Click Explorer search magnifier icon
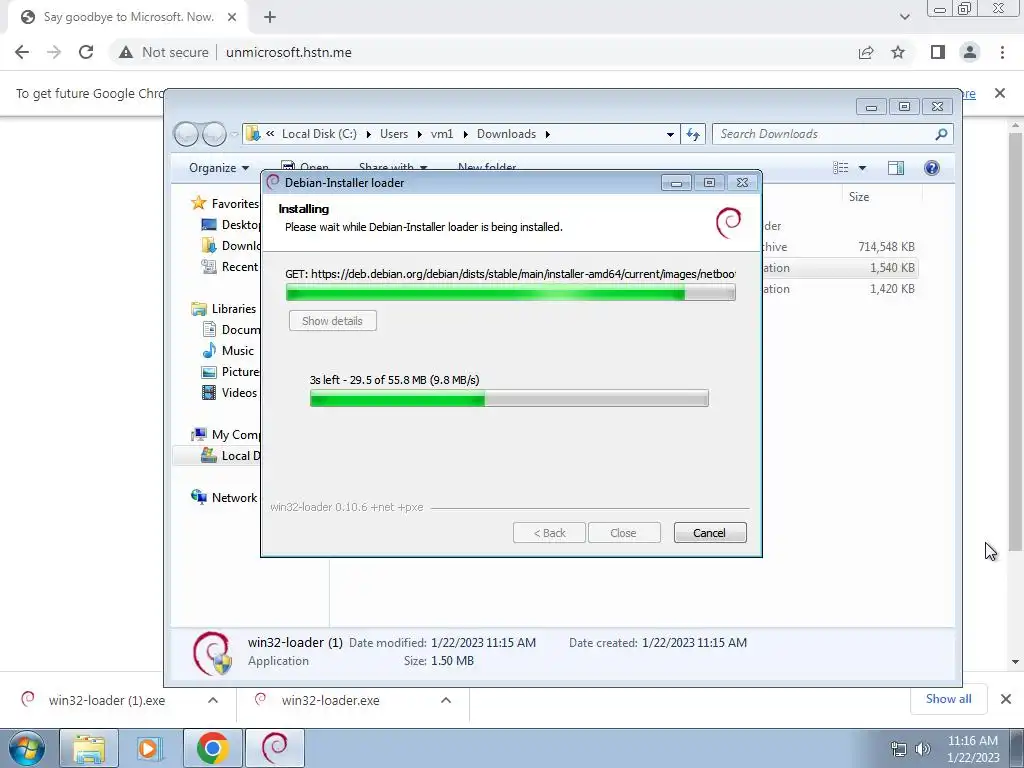1024x768 pixels. pos(941,134)
